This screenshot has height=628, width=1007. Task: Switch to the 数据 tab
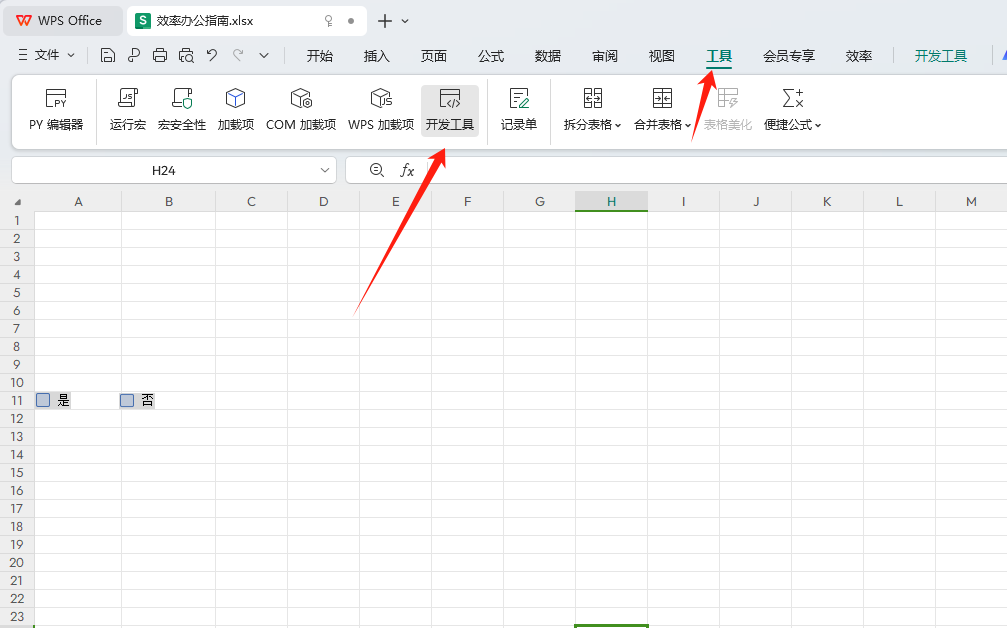click(x=548, y=56)
